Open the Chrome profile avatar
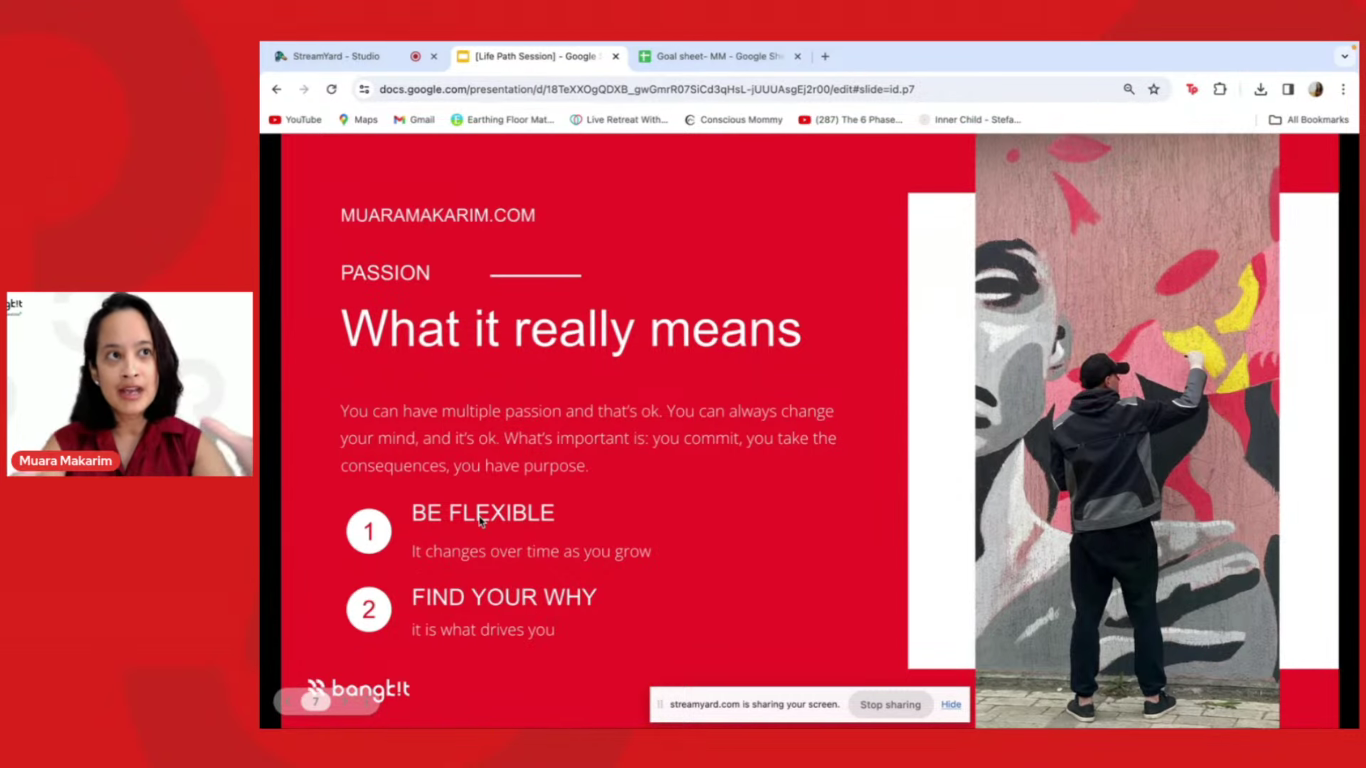This screenshot has width=1366, height=768. [x=1316, y=89]
